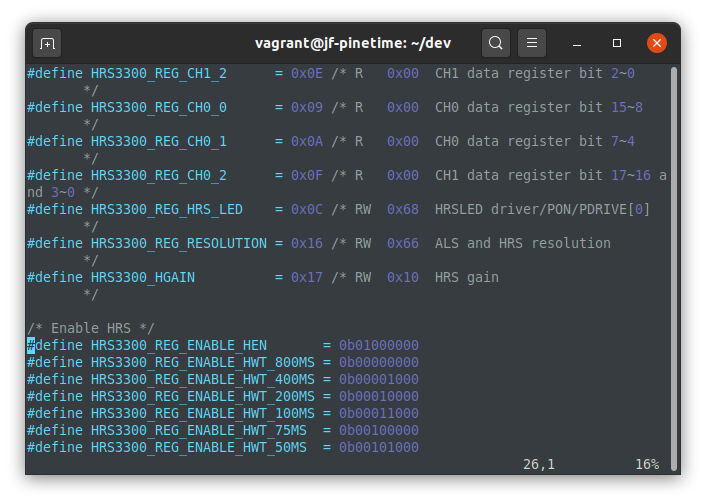This screenshot has height=503, width=706.
Task: Open a new terminal tab
Action: [x=47, y=43]
